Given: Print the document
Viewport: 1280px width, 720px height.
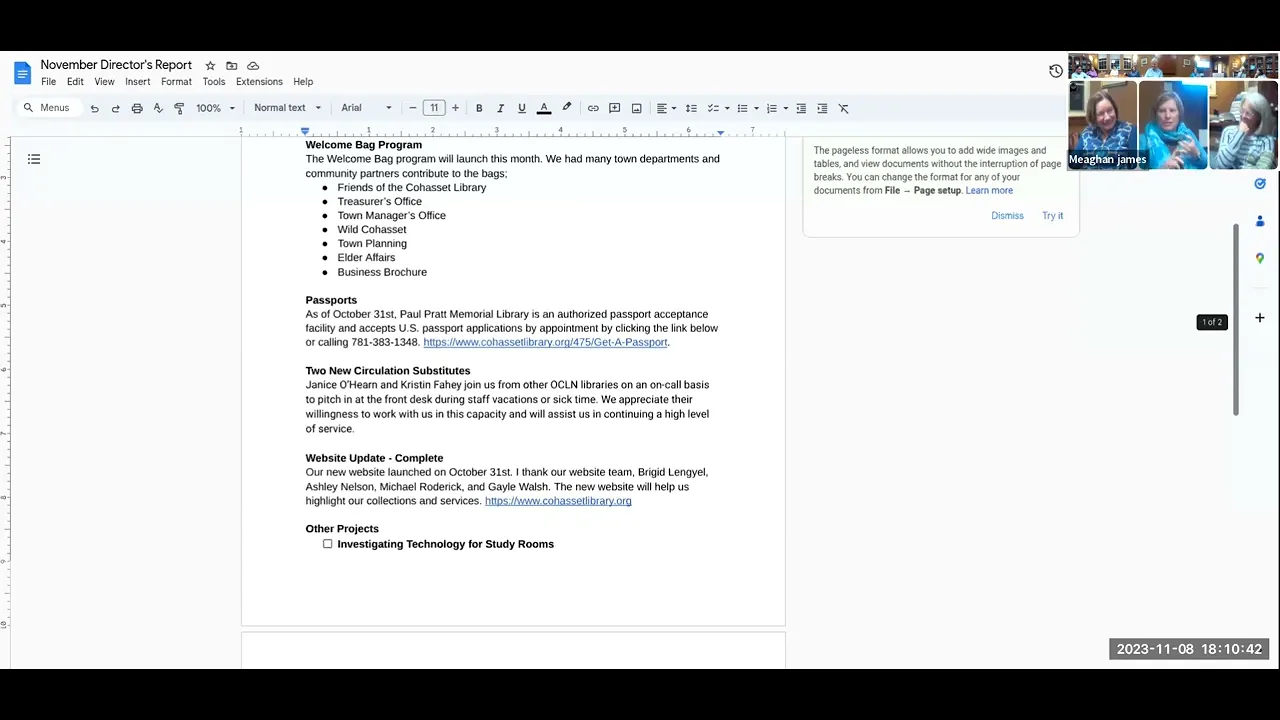Looking at the screenshot, I should (137, 108).
